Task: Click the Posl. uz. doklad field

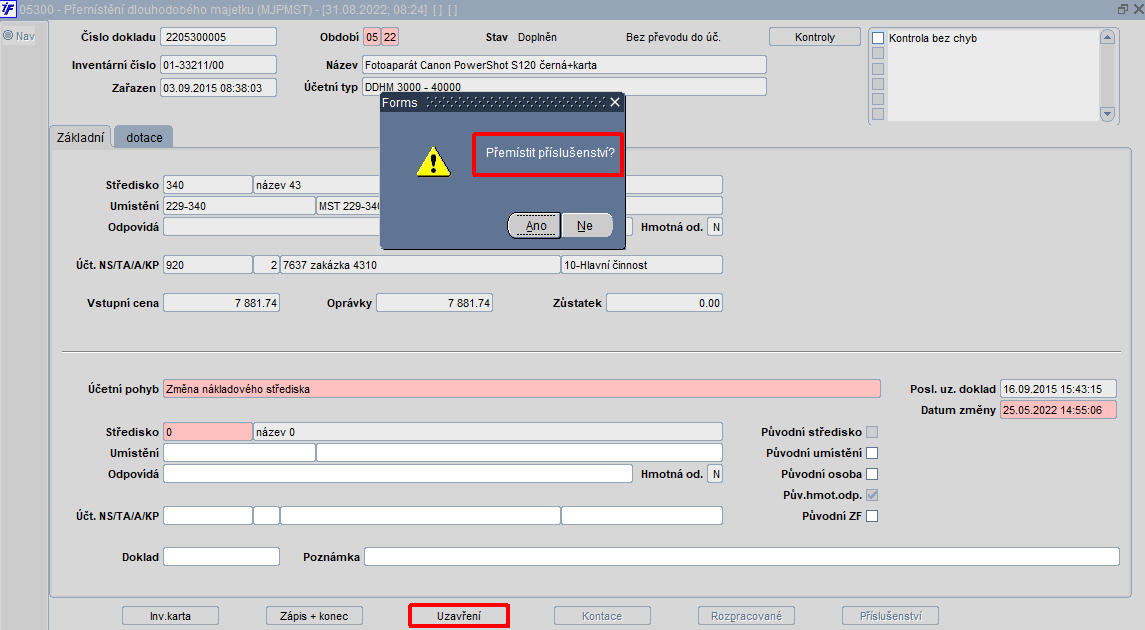Action: point(1058,389)
